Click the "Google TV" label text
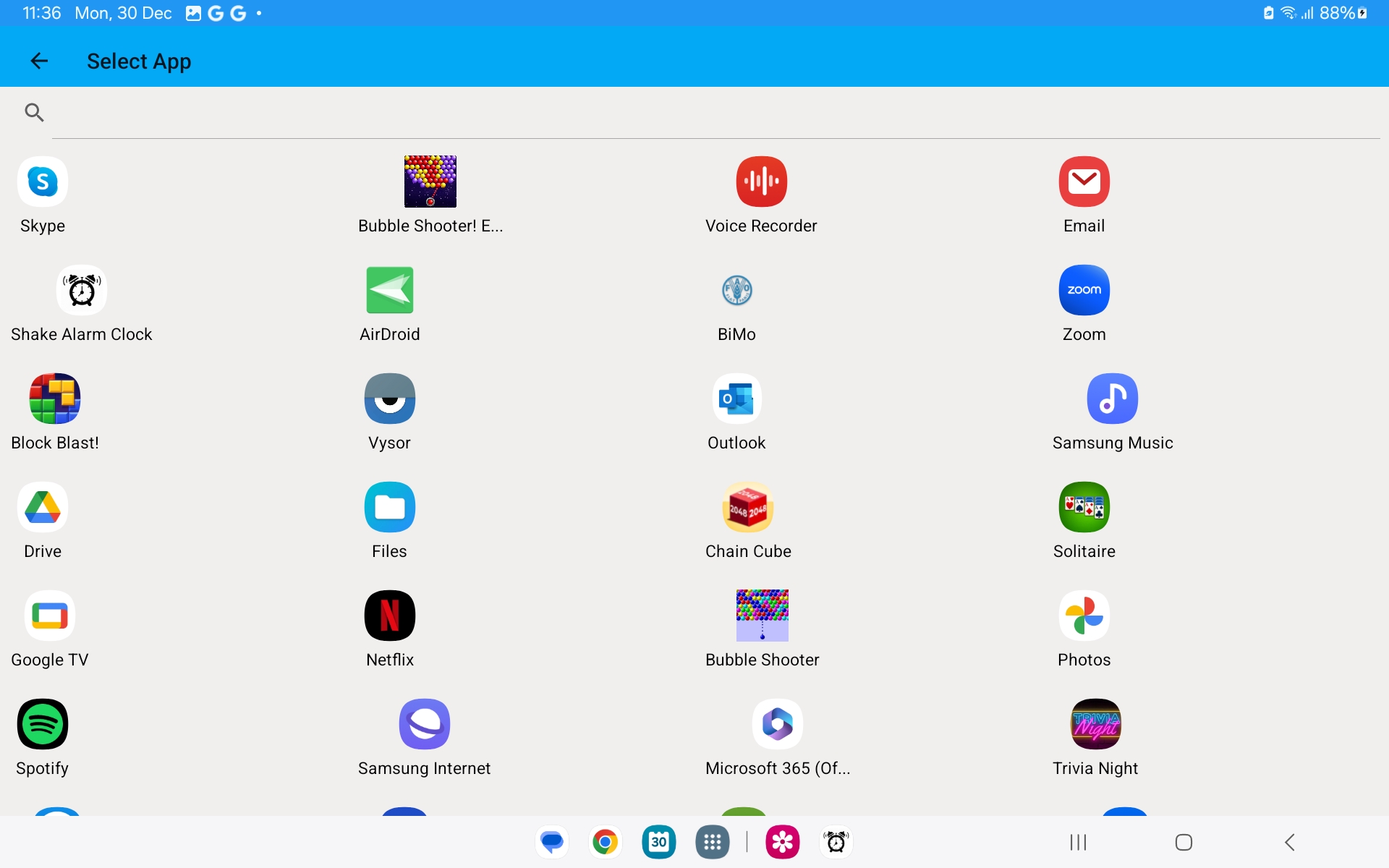1389x868 pixels. point(50,660)
